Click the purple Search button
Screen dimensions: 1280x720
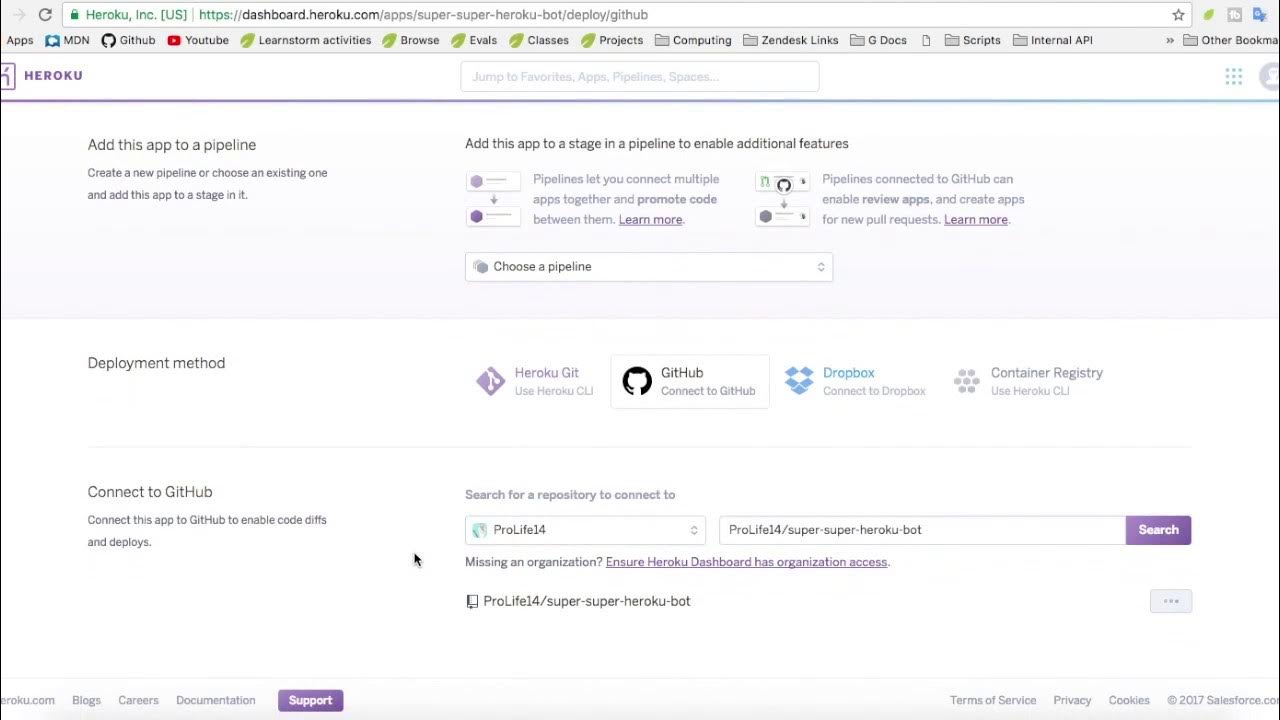[1158, 530]
